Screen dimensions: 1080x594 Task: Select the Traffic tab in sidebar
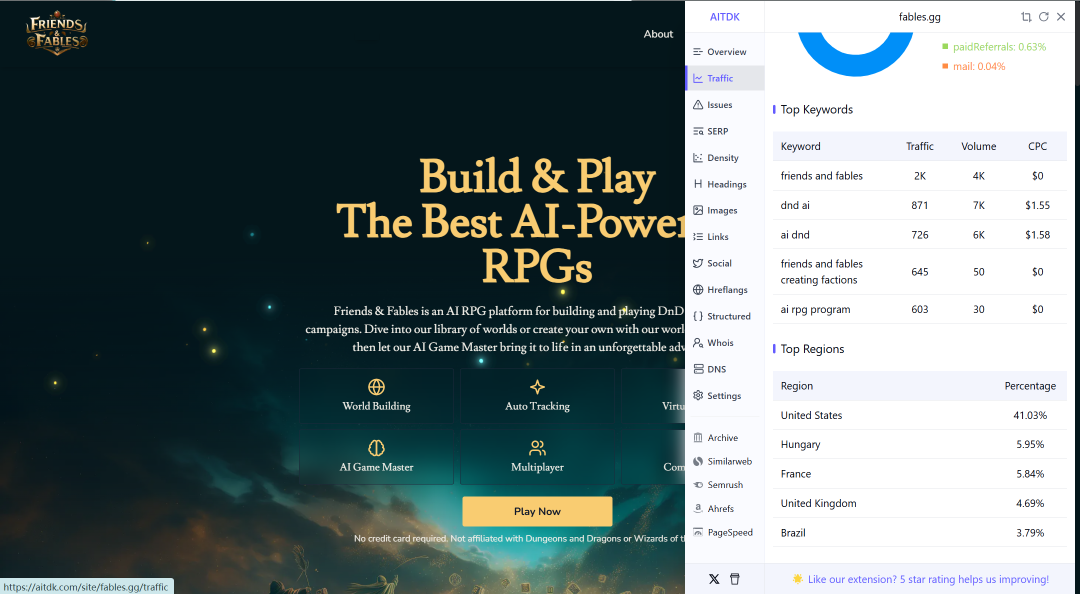[x=725, y=78]
